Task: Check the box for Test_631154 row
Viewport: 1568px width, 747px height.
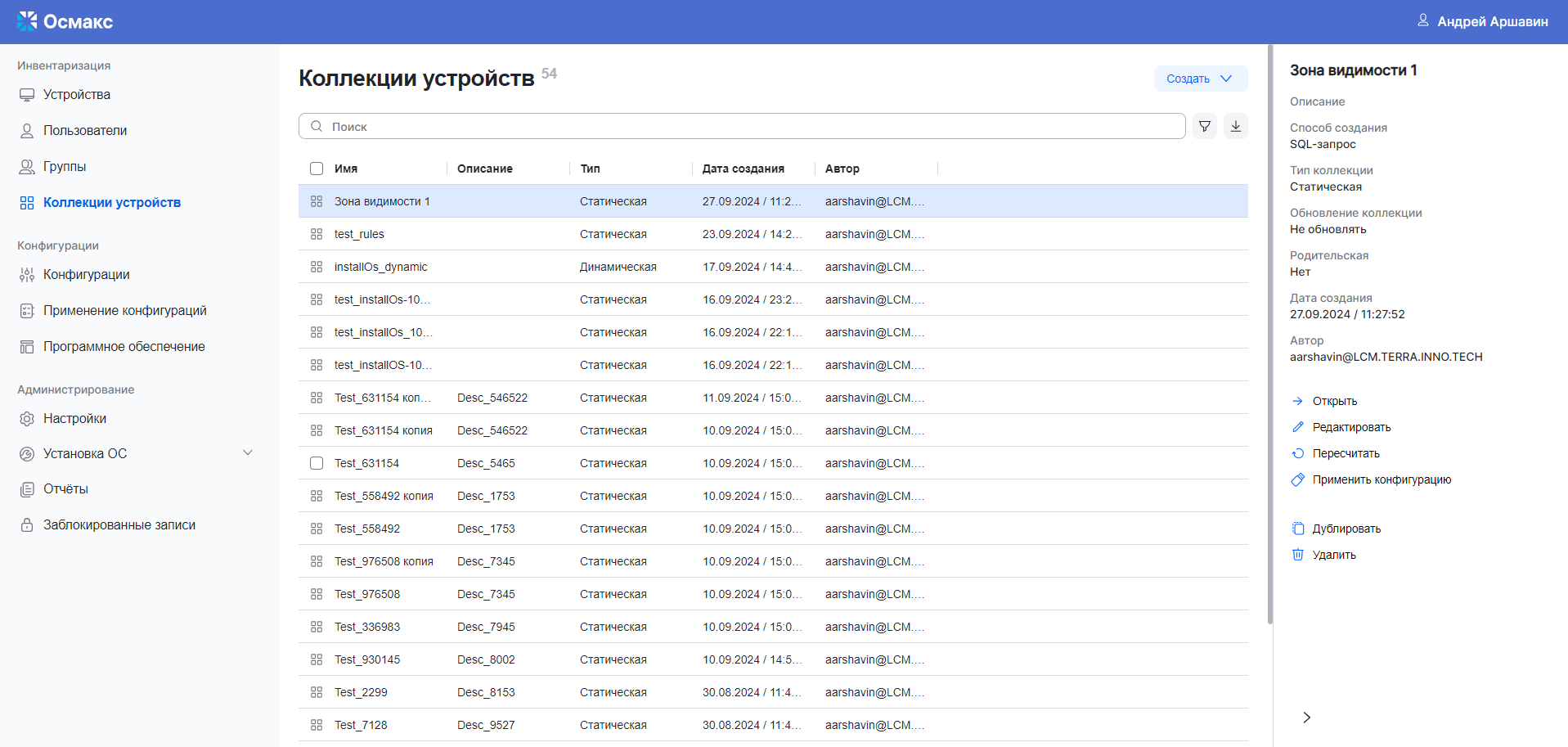Action: [317, 463]
